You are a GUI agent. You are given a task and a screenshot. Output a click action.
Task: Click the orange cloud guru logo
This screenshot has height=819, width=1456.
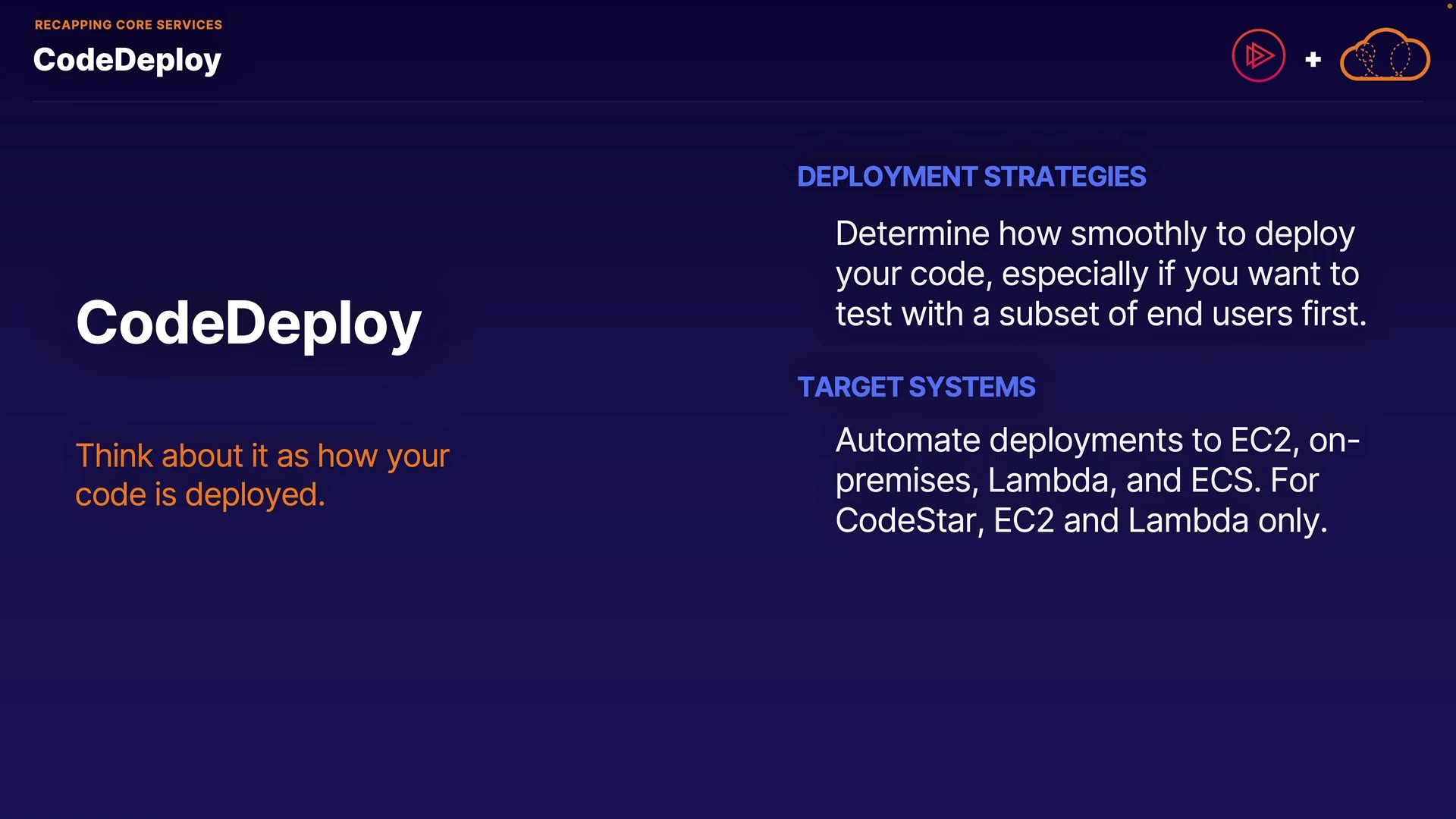tap(1385, 55)
